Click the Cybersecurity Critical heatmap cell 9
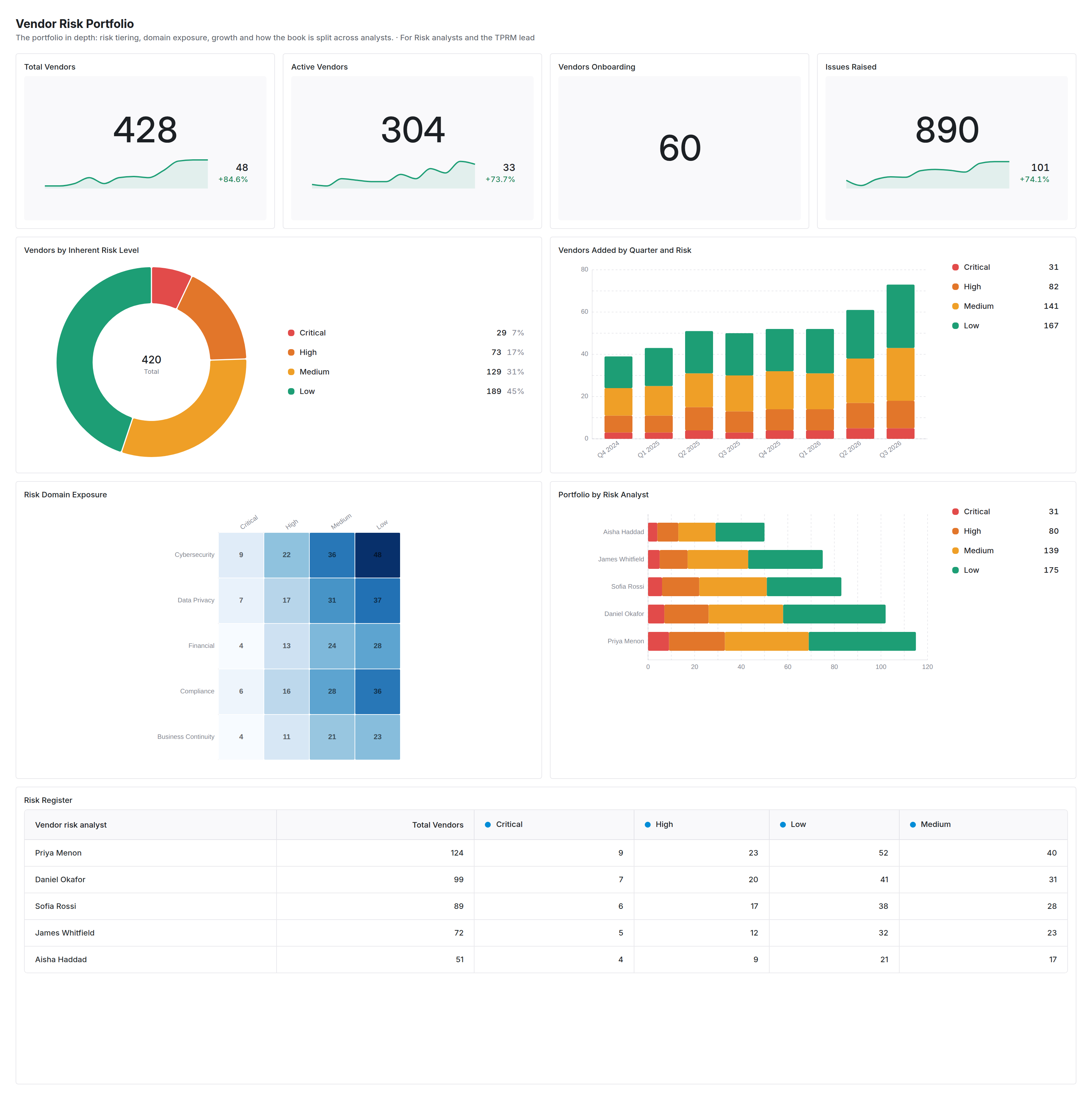The width and height of the screenshot is (1092, 1100). coord(241,555)
